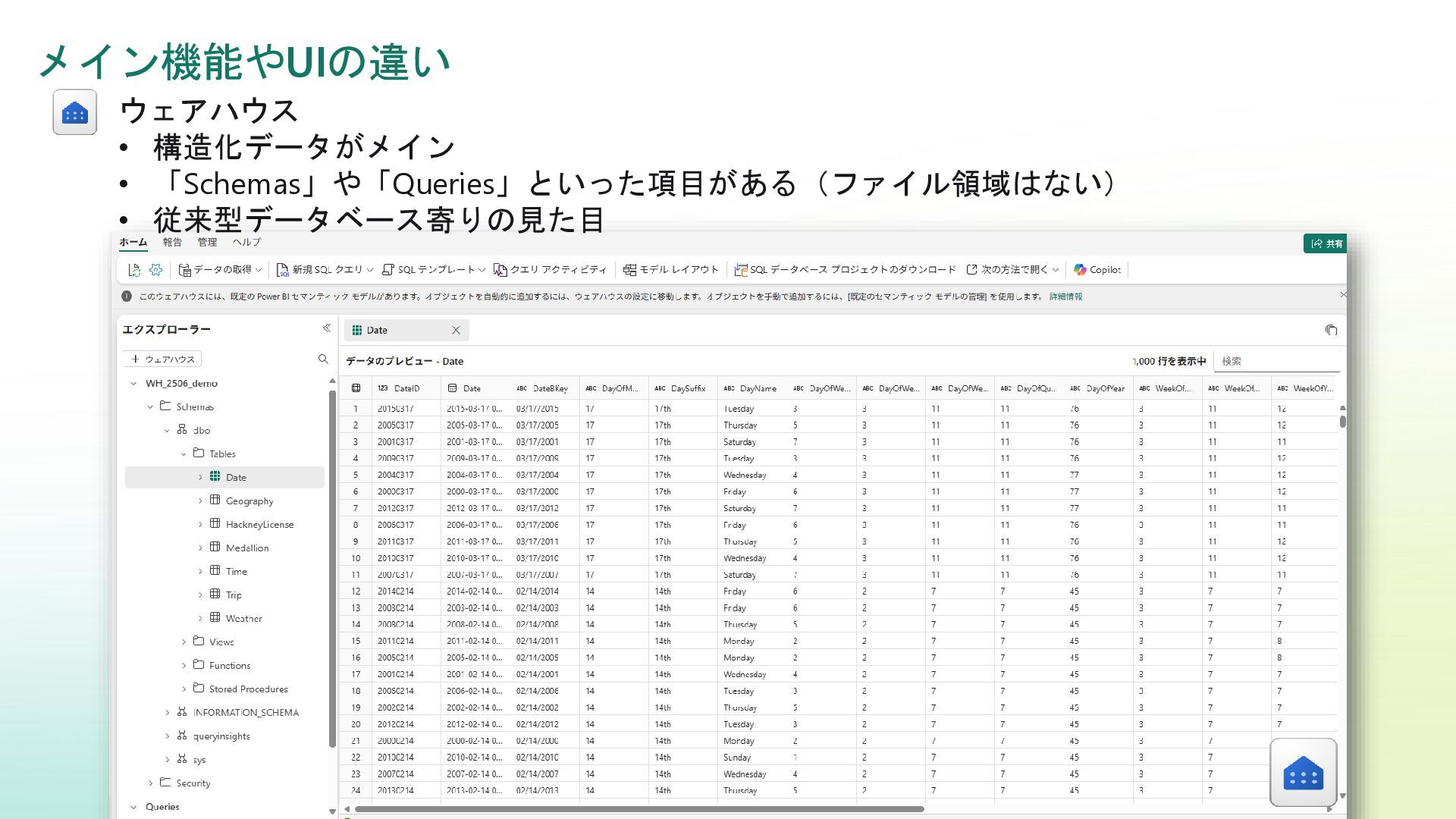Click the DaySuffix column header
Viewport: 1456px width, 819px height.
tap(682, 388)
